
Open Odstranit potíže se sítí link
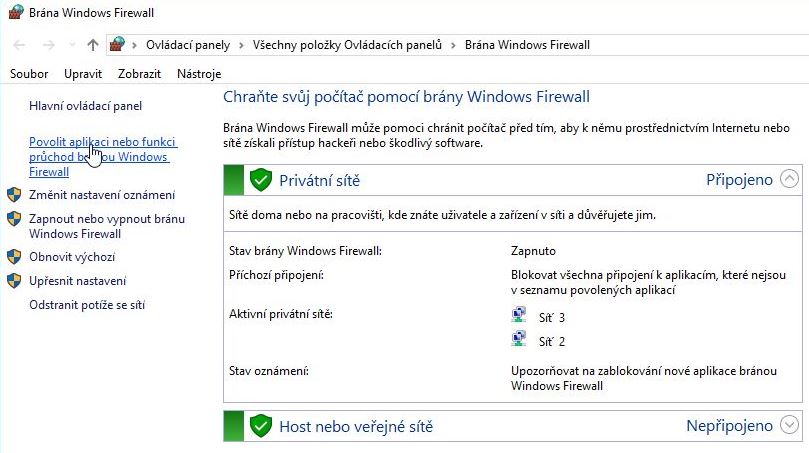[87, 305]
